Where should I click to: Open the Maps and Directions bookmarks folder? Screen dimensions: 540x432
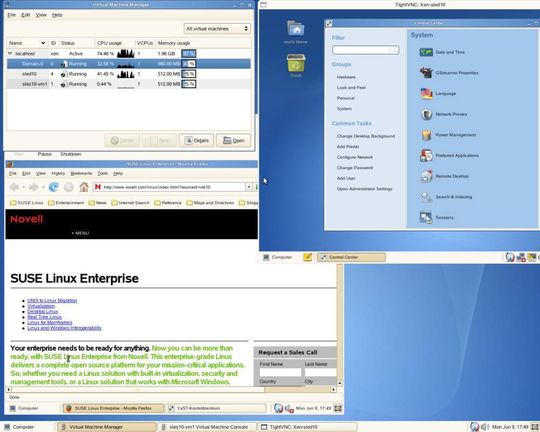coord(210,203)
